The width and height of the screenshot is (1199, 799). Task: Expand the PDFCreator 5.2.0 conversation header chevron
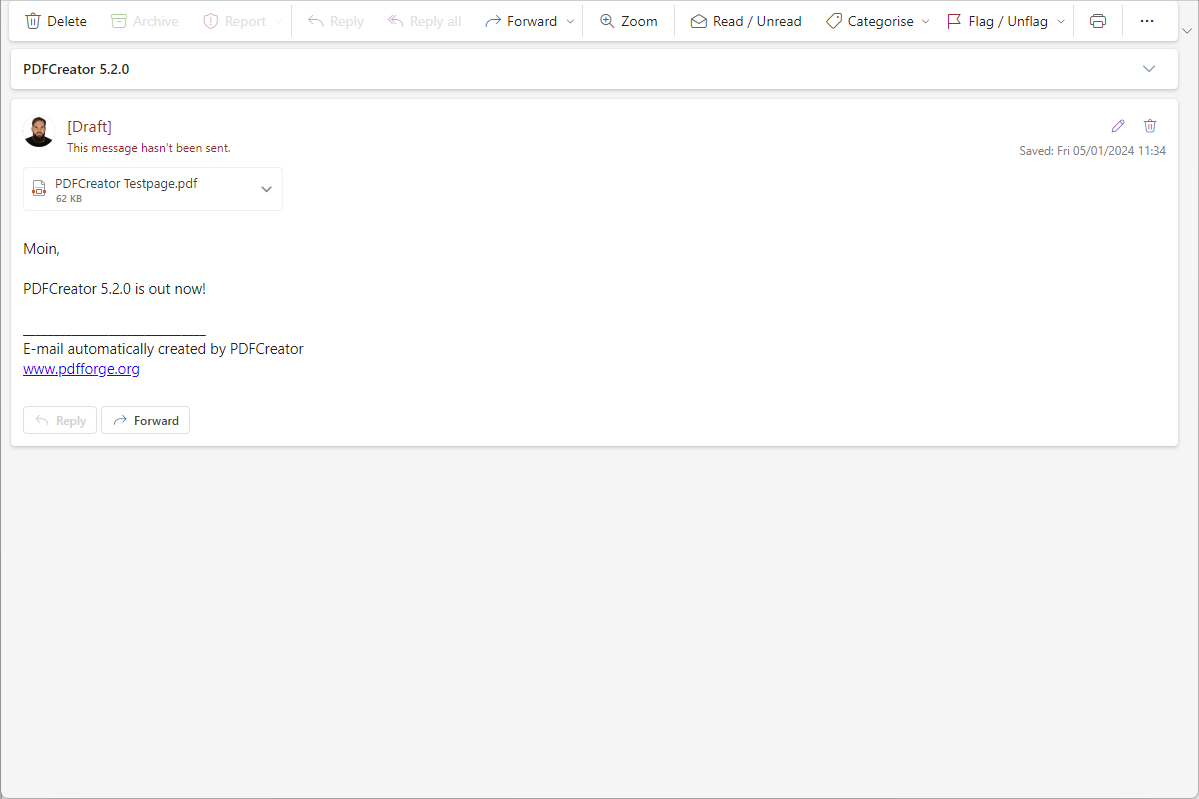(1149, 69)
